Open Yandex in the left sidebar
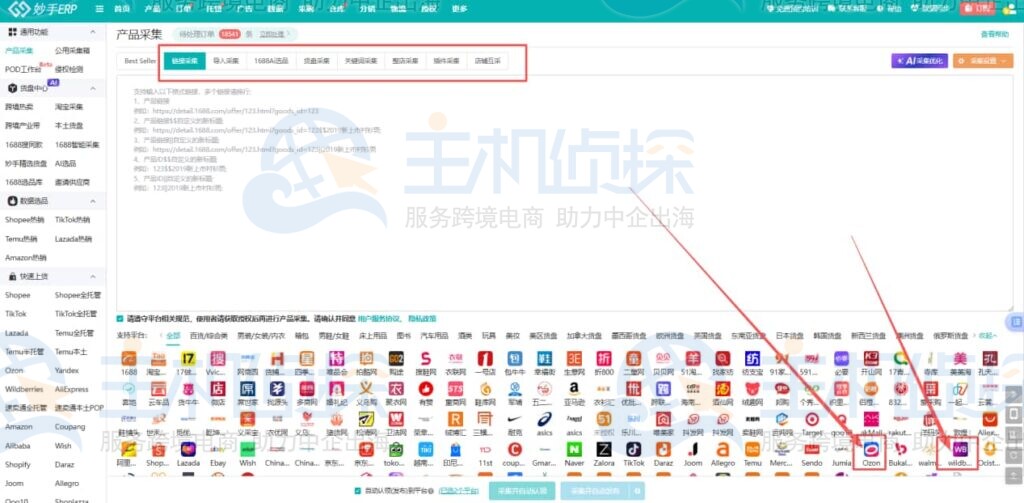Viewport: 1024px width, 503px height. click(66, 370)
